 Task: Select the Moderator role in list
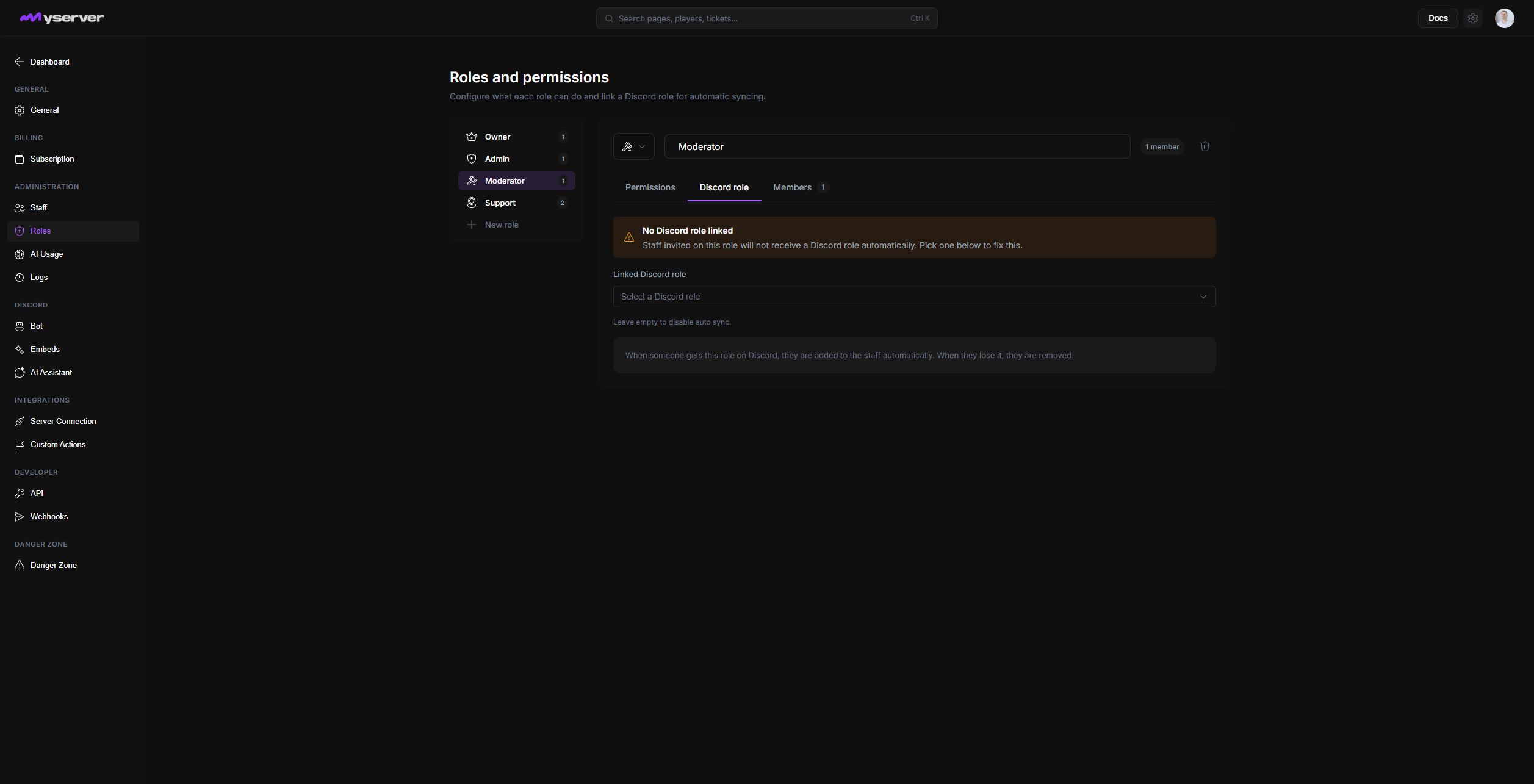coord(516,181)
